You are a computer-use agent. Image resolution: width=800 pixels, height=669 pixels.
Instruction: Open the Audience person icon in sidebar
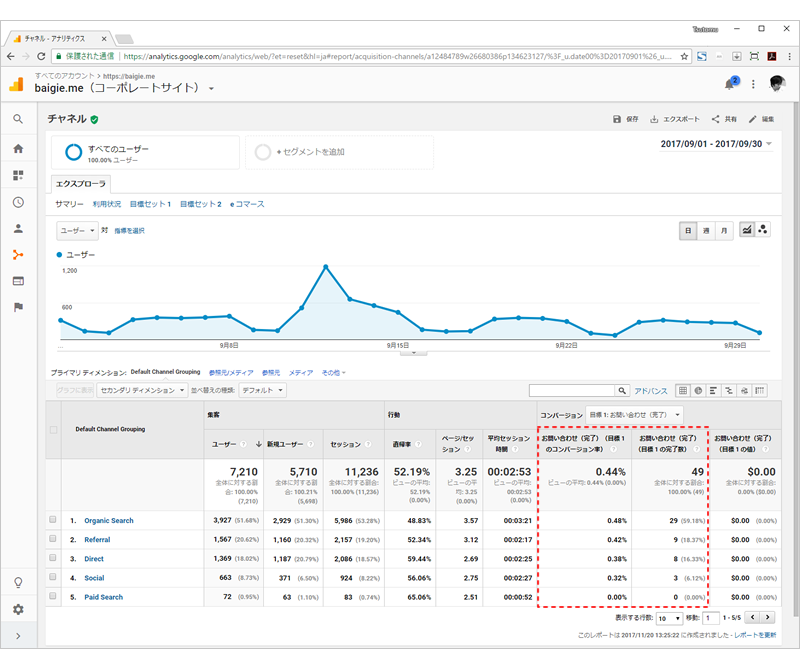pos(18,228)
